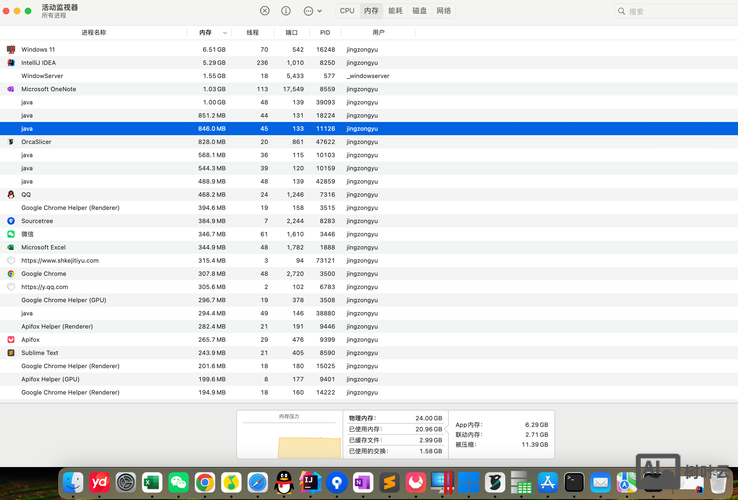Click the stop process icon in toolbar
Image resolution: width=738 pixels, height=500 pixels.
tap(264, 11)
